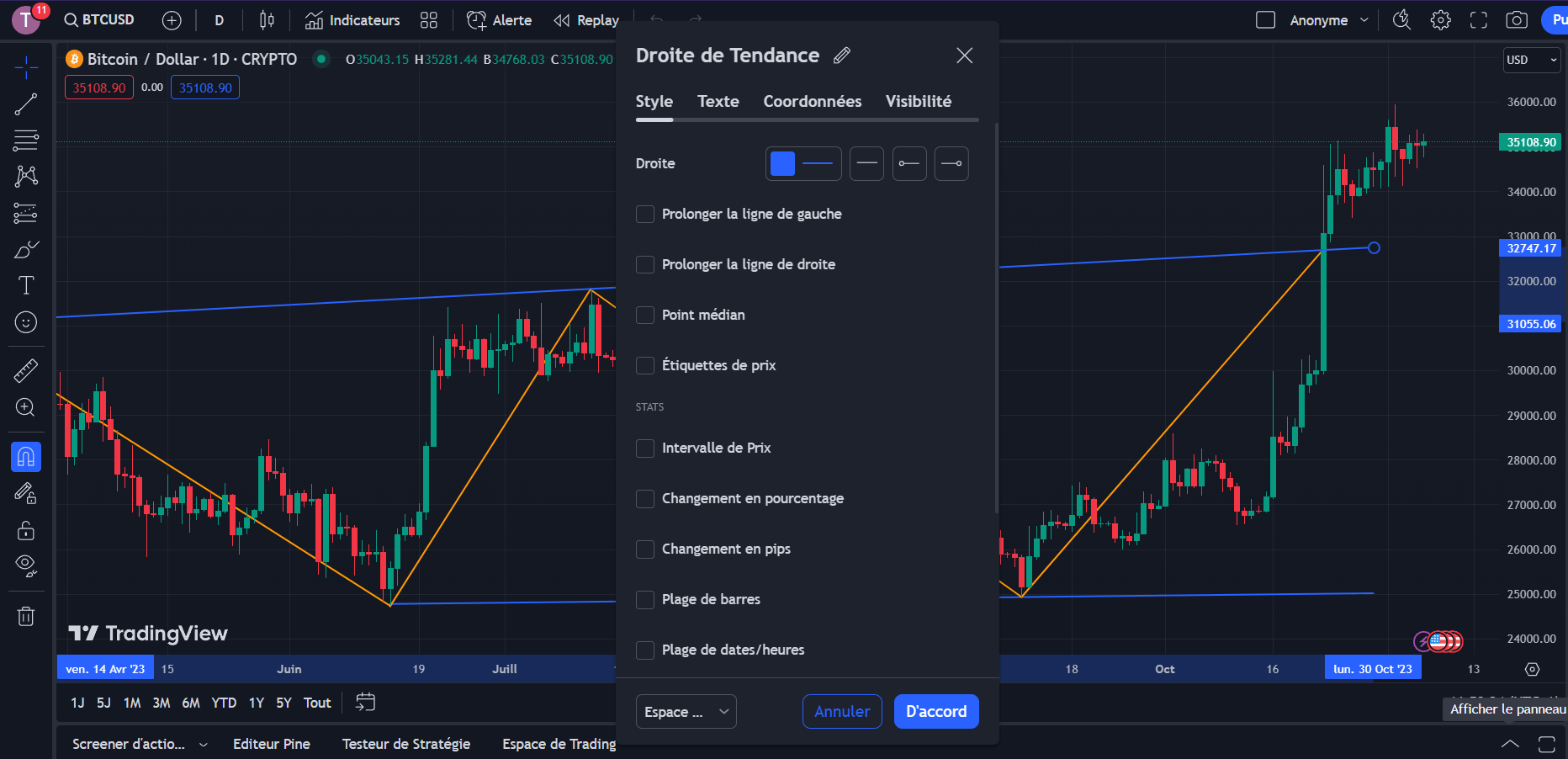Viewport: 1568px width, 759px height.
Task: Cancel the dialog via Annuler
Action: pyautogui.click(x=841, y=711)
